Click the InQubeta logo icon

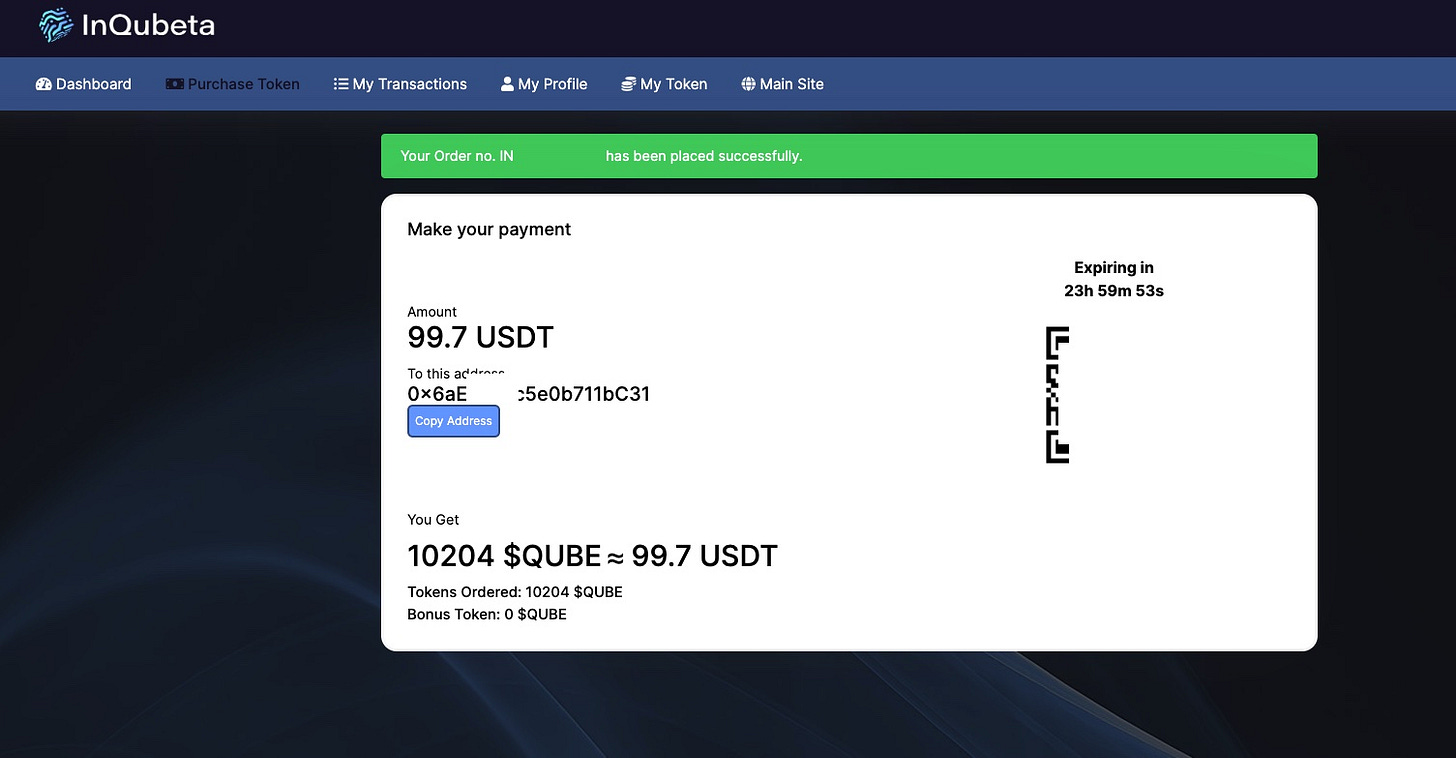pos(56,25)
